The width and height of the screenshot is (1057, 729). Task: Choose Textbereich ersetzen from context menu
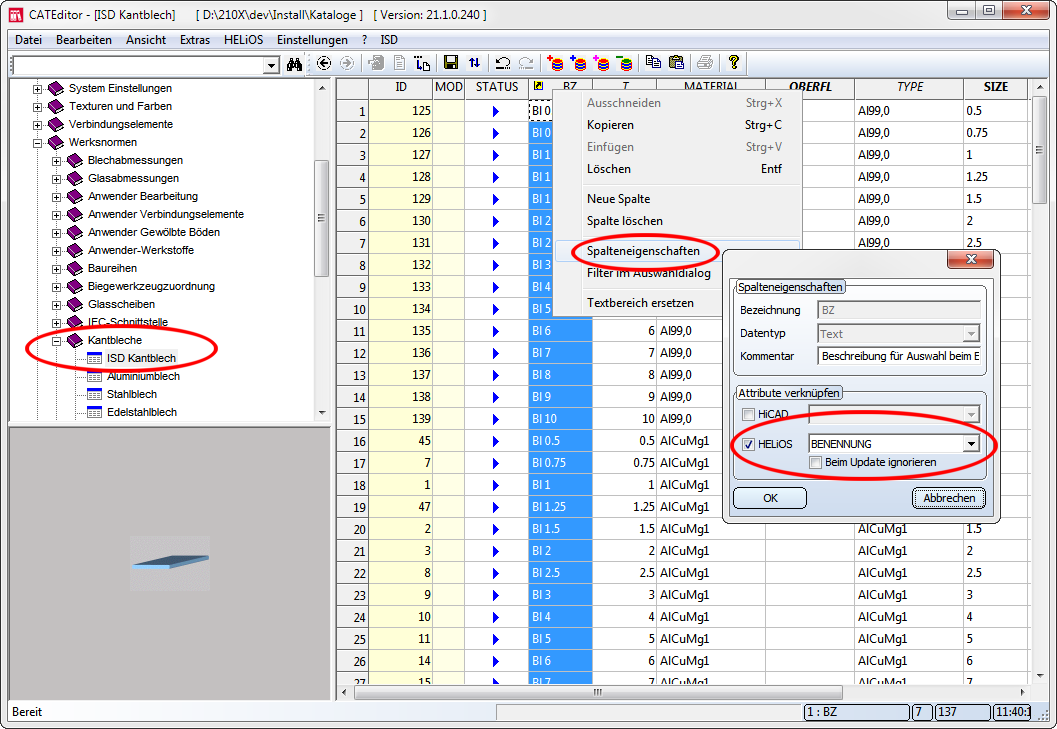[638, 303]
